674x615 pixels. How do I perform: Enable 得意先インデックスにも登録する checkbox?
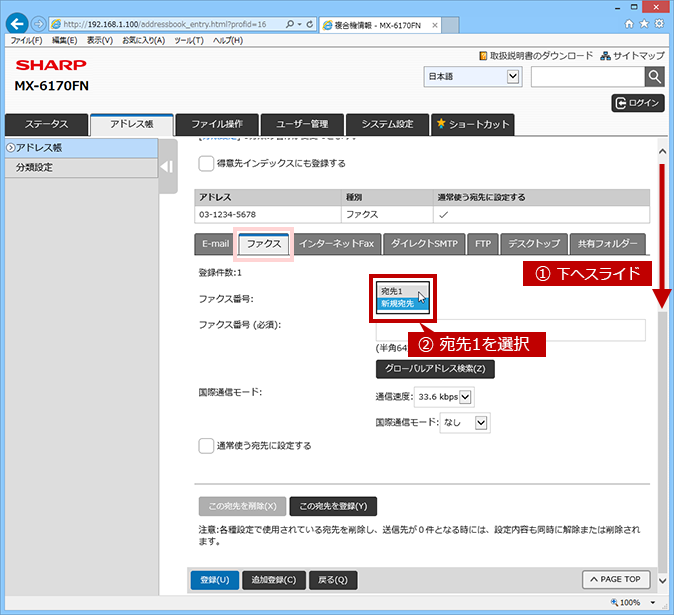point(206,163)
